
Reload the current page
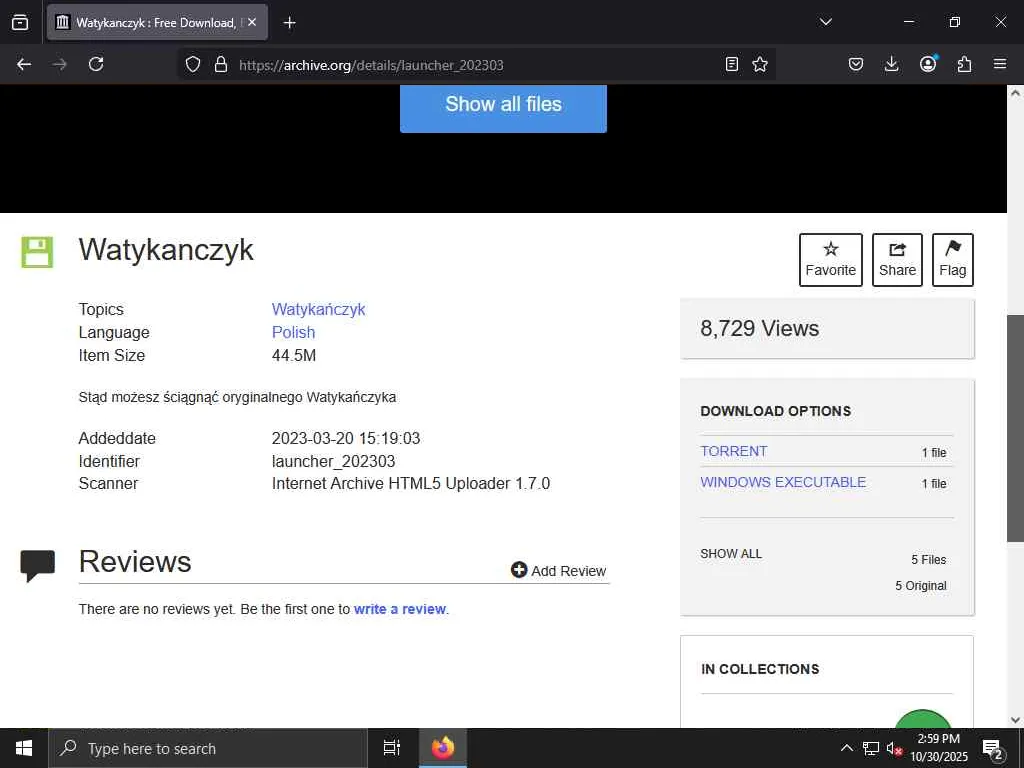point(96,64)
